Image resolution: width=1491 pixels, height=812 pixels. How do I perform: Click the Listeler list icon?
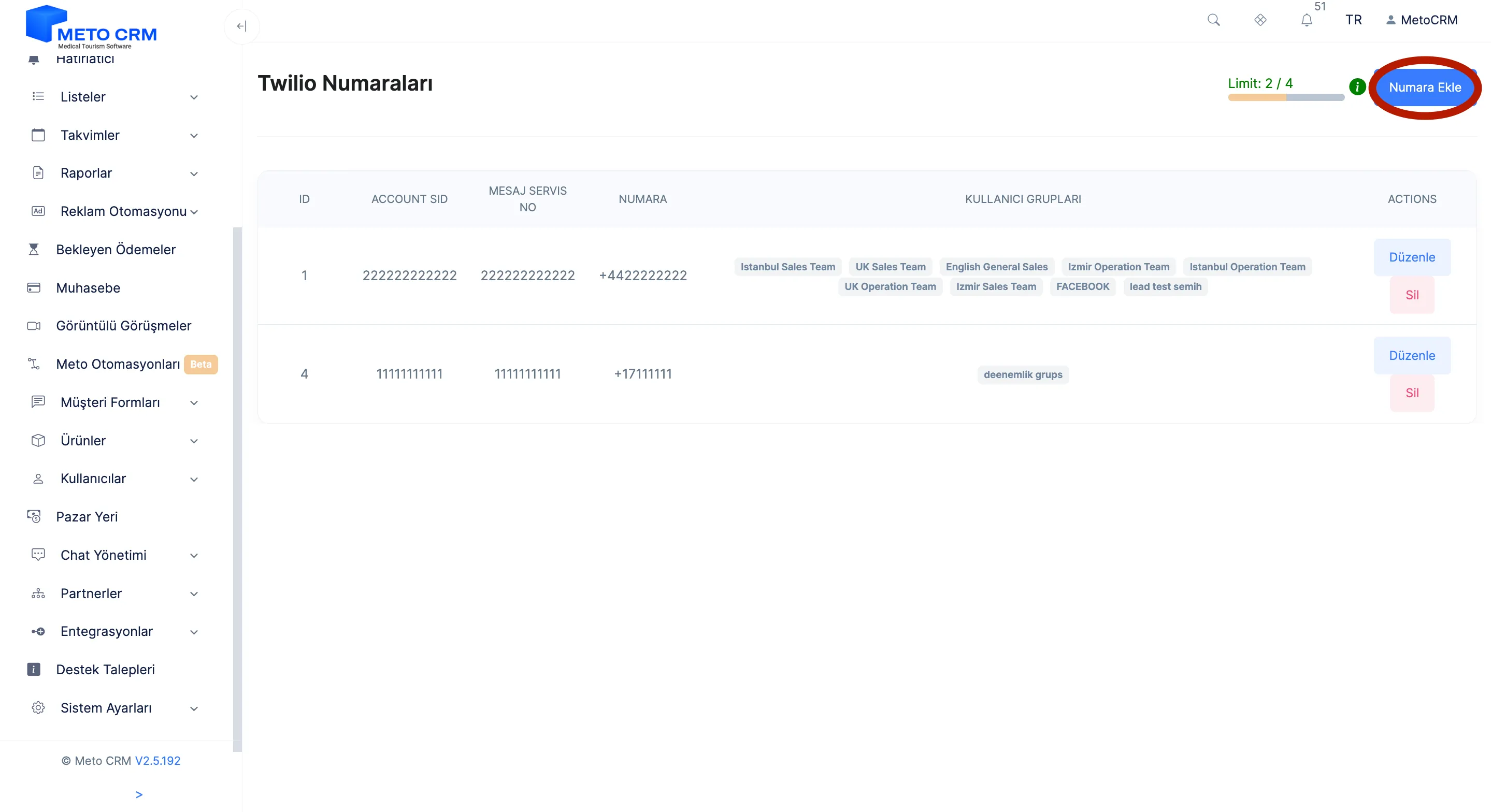(38, 96)
